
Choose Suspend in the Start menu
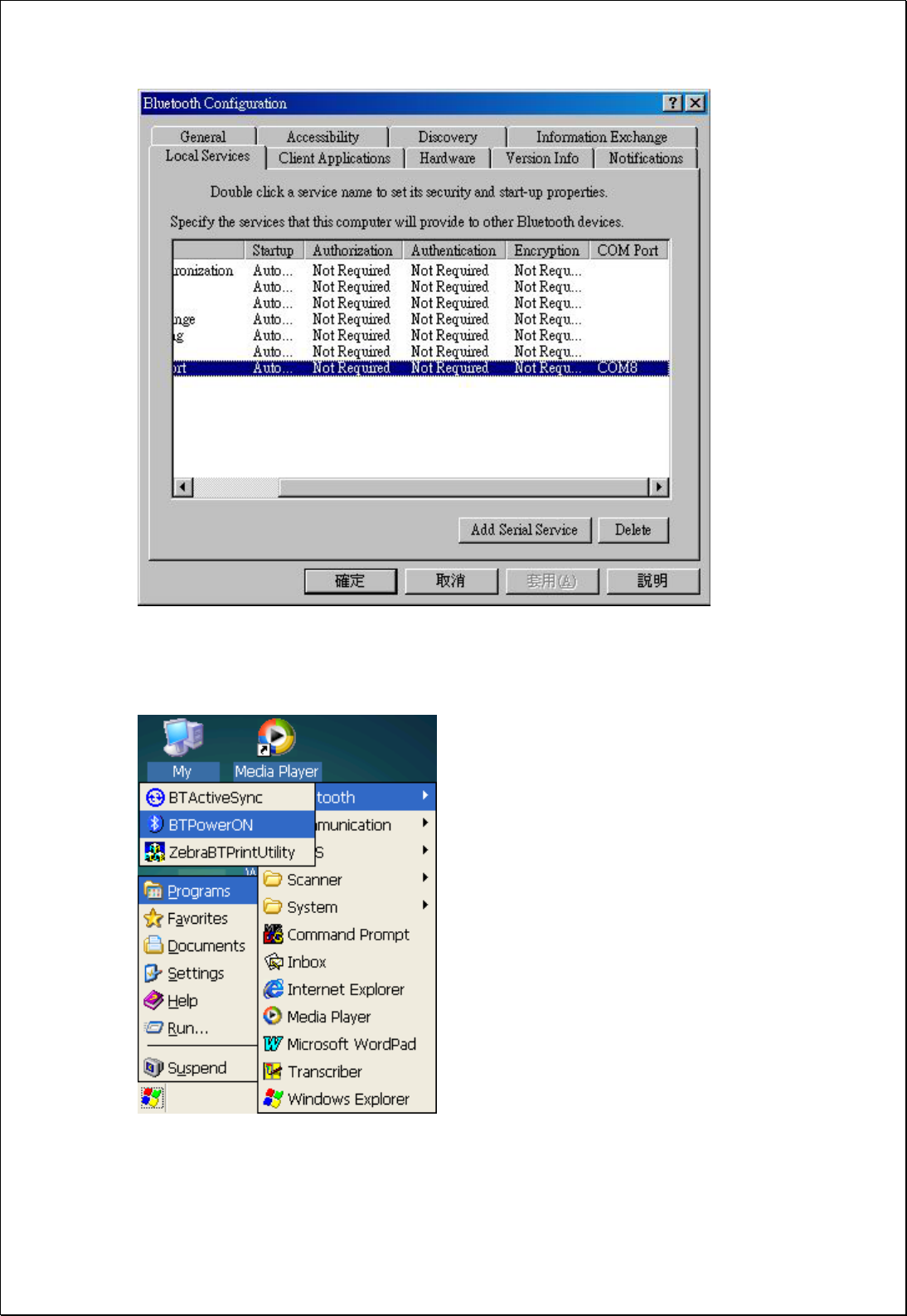(198, 1067)
